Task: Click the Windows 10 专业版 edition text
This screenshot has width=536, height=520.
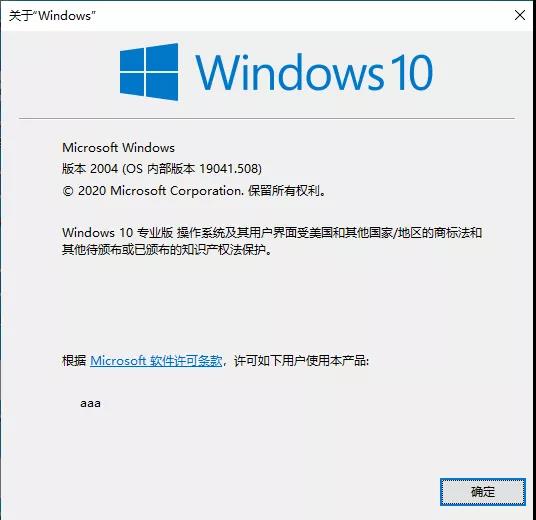Action: (x=118, y=233)
